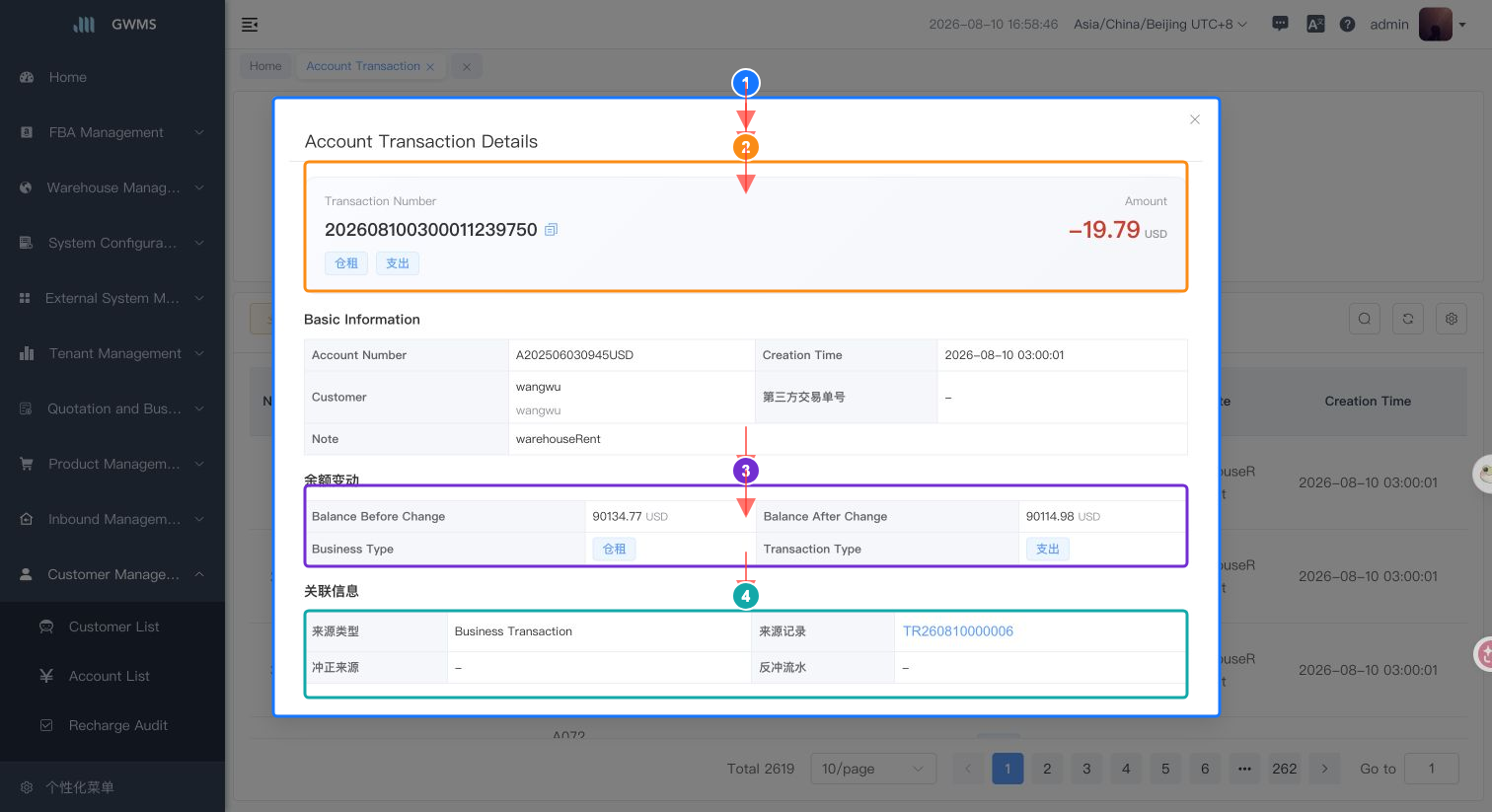Expand Quotation and Business menu
This screenshot has height=812, width=1492.
[x=112, y=408]
